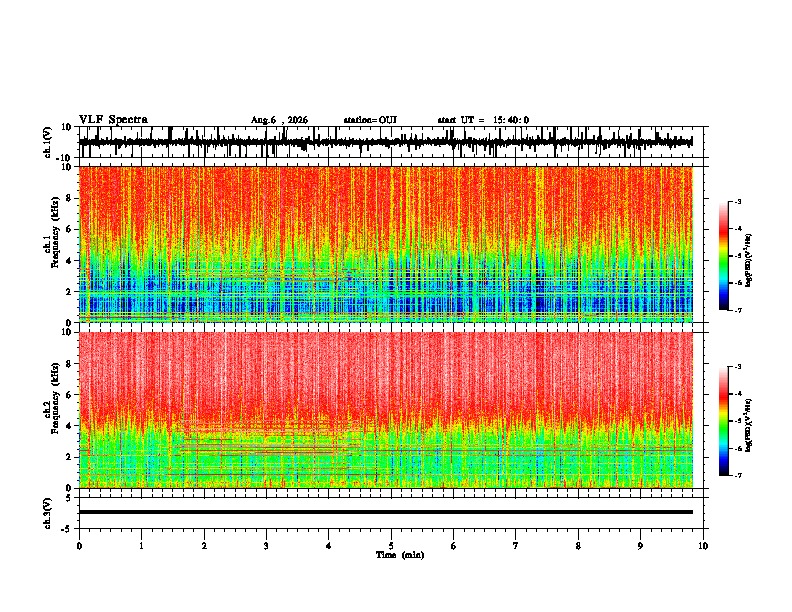
Task: Click the "8" kHz tick on ch.2 spectrogram
Action: tap(69, 364)
